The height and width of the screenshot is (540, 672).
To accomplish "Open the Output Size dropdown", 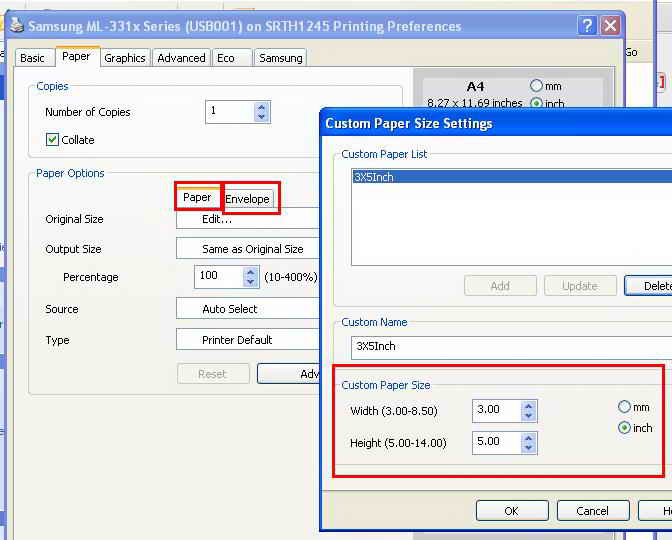I will click(x=248, y=249).
